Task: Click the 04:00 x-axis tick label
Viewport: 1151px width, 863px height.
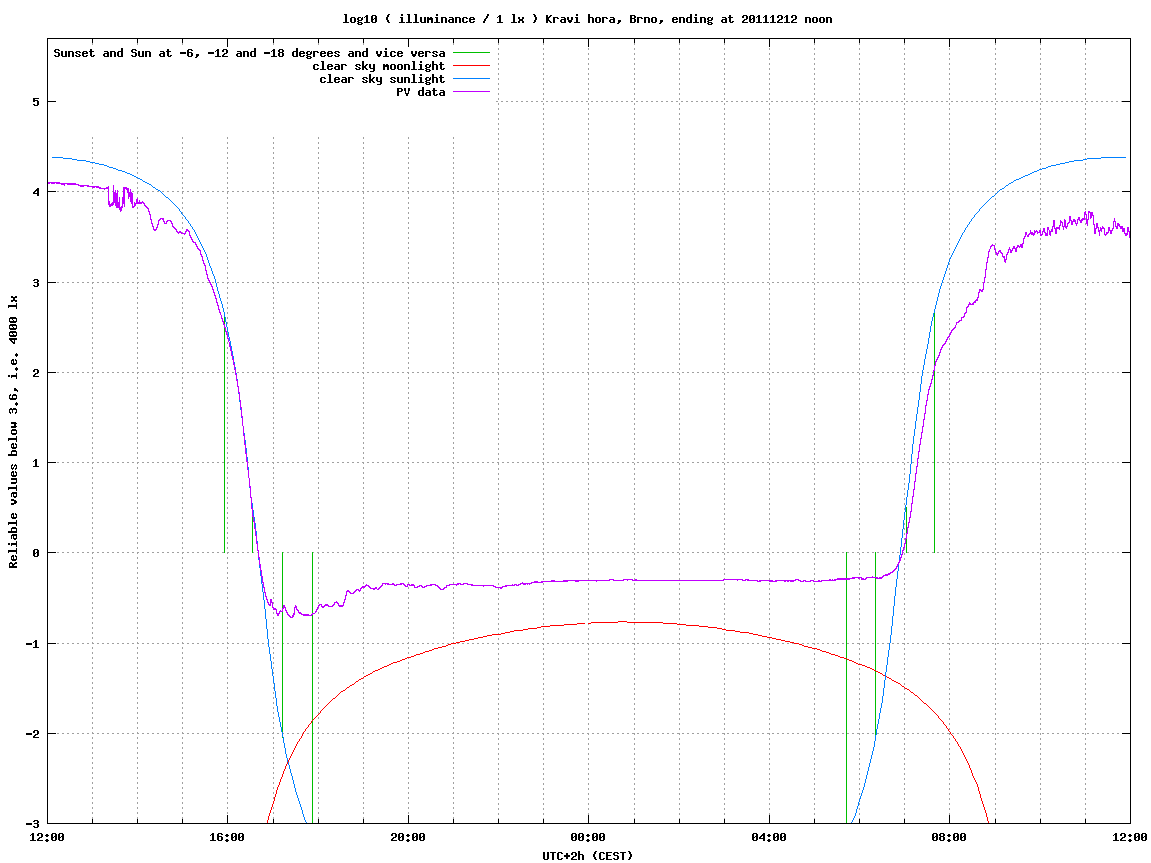Action: (x=769, y=837)
